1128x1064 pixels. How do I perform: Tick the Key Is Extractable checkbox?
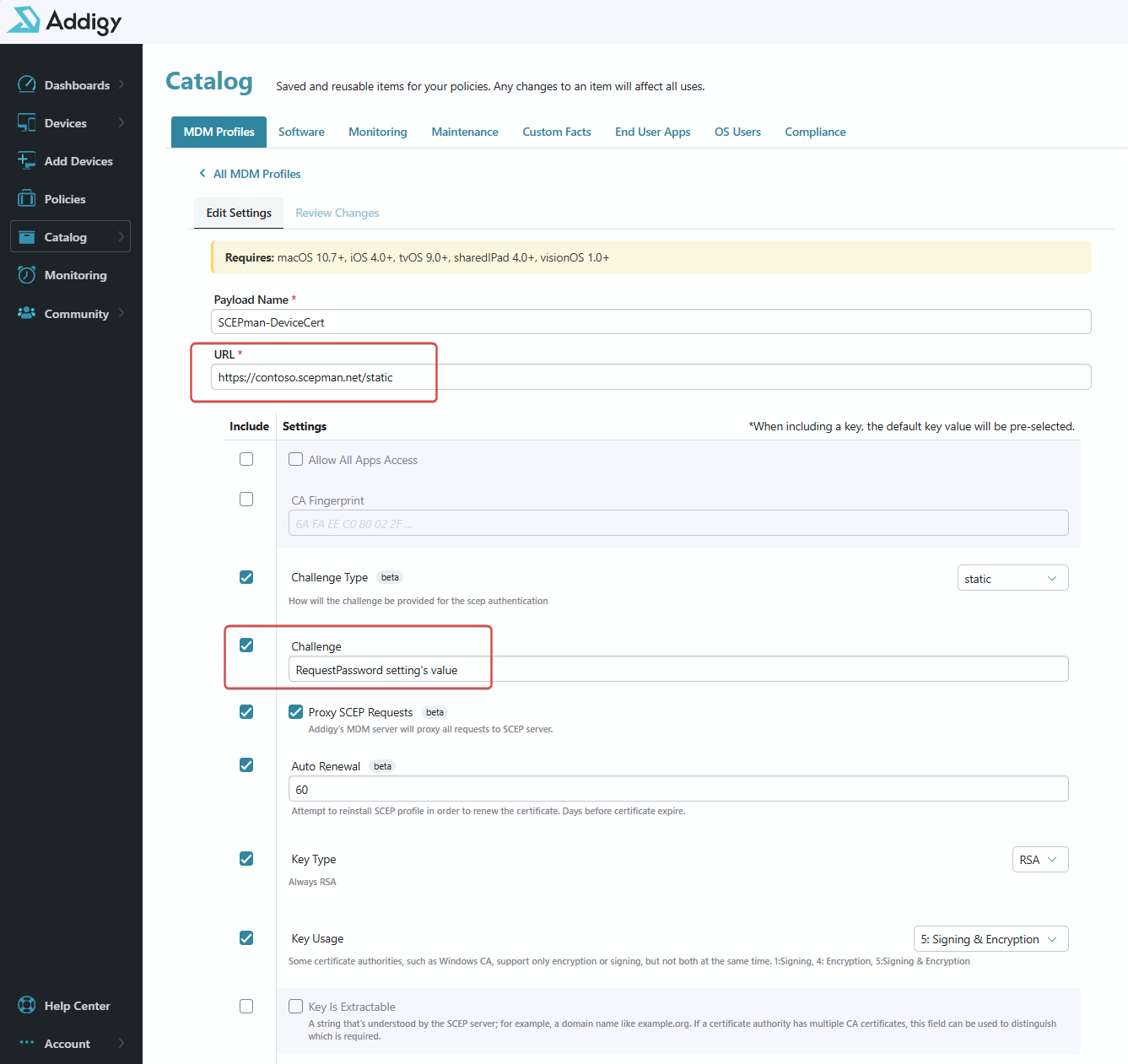click(x=296, y=1006)
